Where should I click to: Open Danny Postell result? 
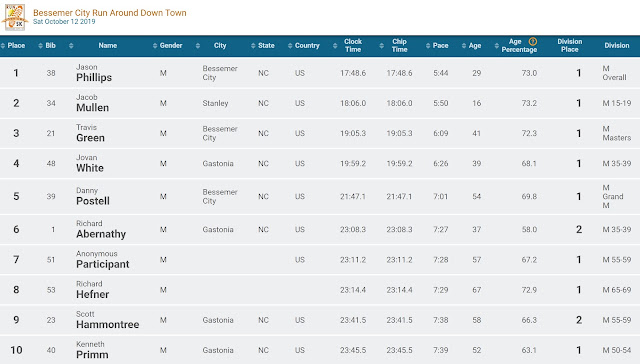coord(93,196)
